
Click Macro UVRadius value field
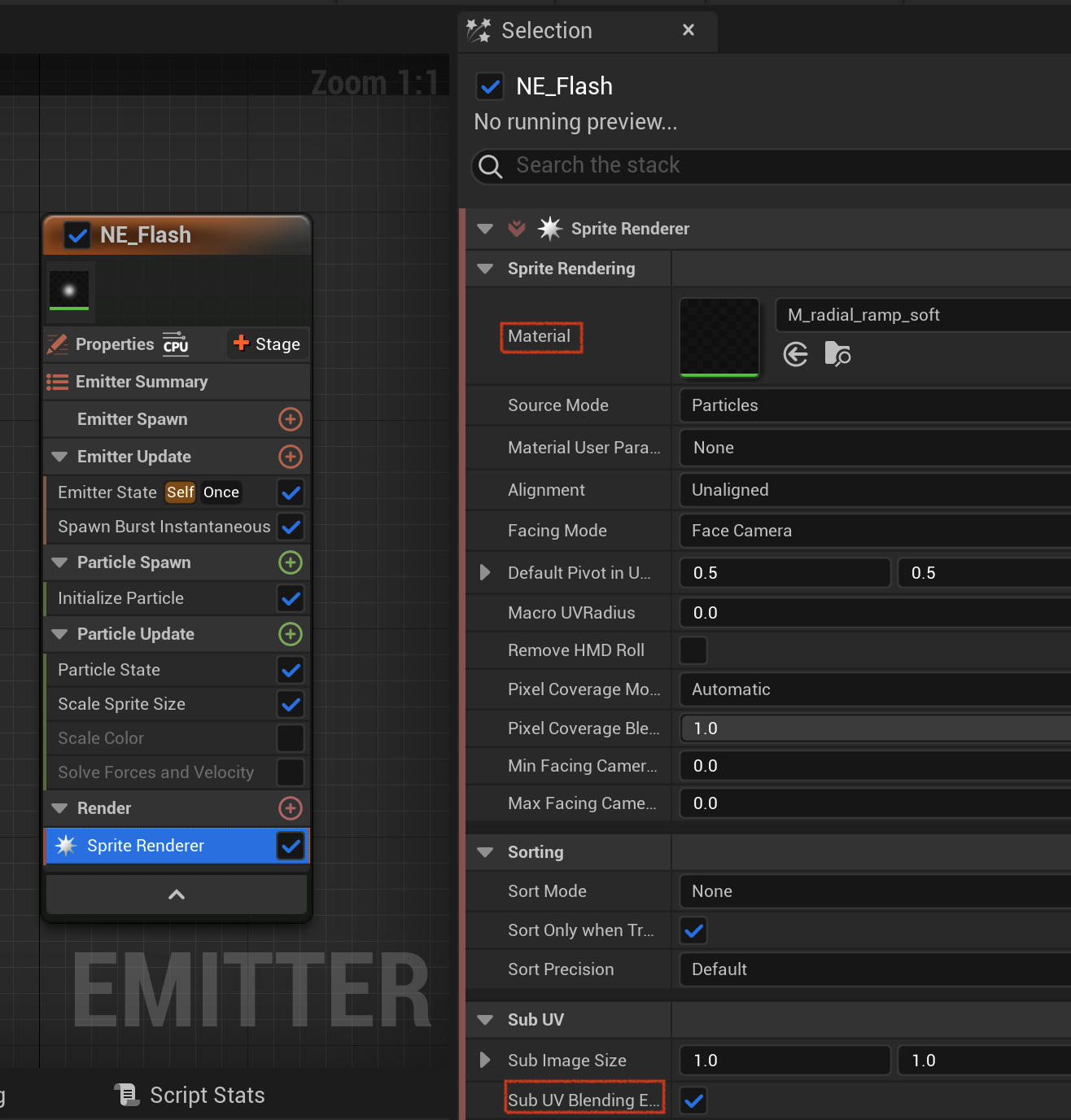[x=875, y=613]
